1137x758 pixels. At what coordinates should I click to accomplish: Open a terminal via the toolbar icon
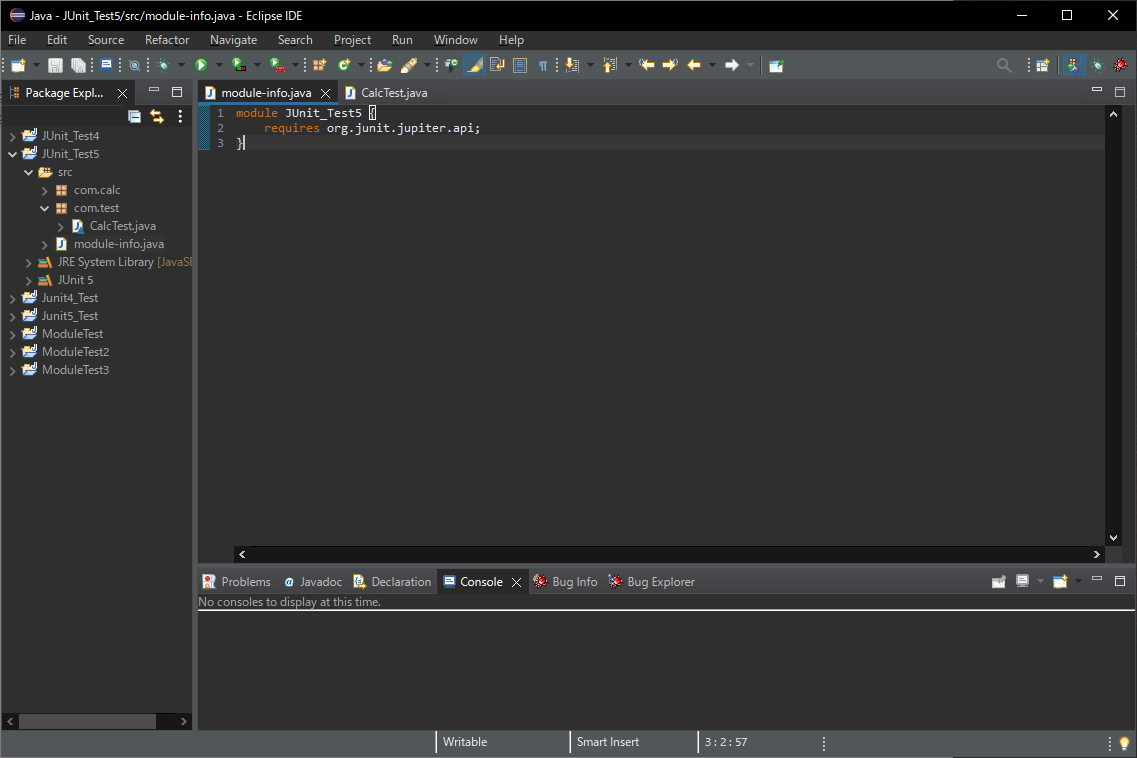click(x=107, y=65)
